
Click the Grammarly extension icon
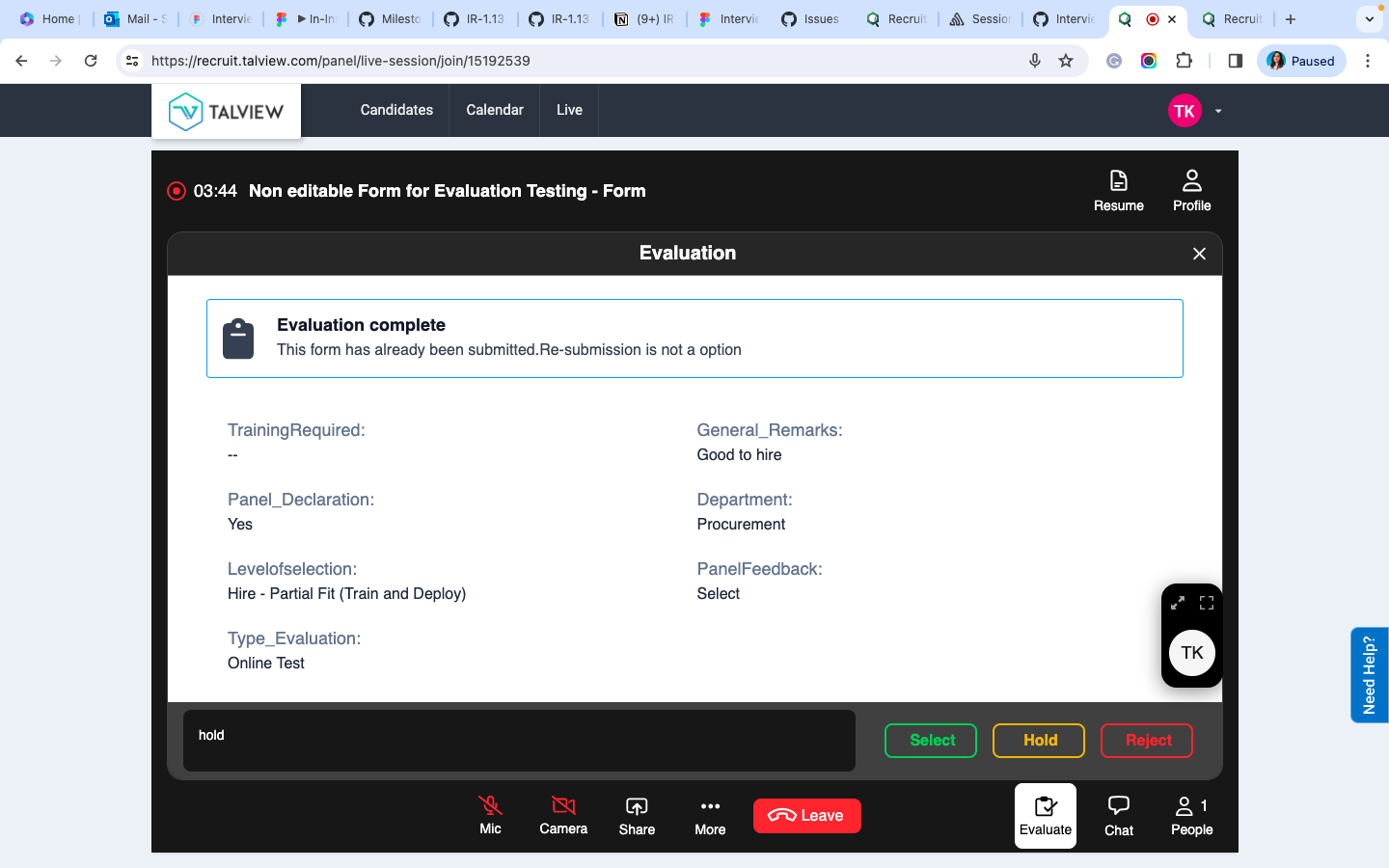click(x=1114, y=61)
